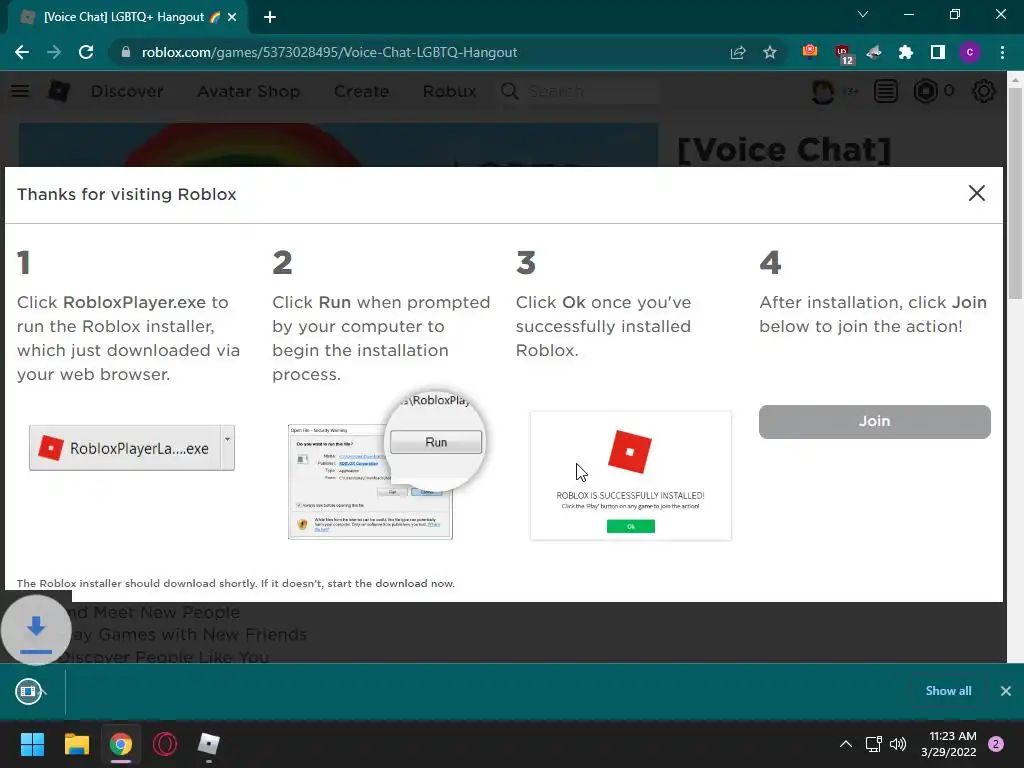Go back to the previous page
Viewport: 1024px width, 768px height.
(x=22, y=52)
